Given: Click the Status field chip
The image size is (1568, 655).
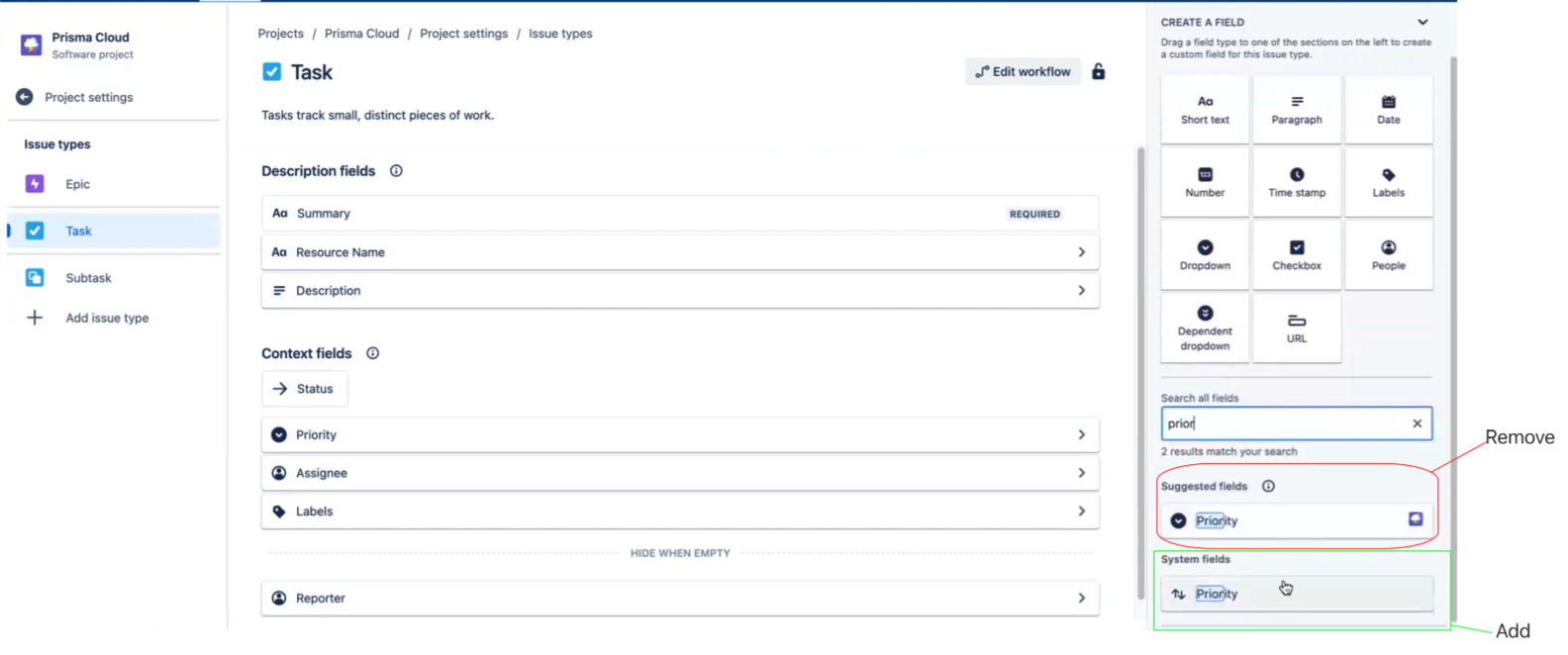Looking at the screenshot, I should pyautogui.click(x=304, y=389).
